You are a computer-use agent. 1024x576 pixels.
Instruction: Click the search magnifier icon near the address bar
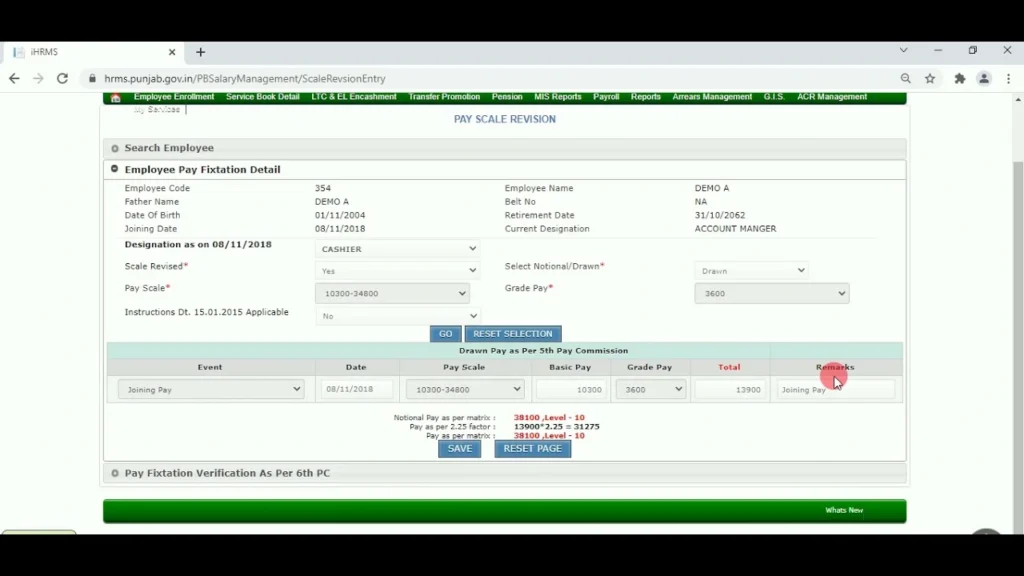point(905,77)
